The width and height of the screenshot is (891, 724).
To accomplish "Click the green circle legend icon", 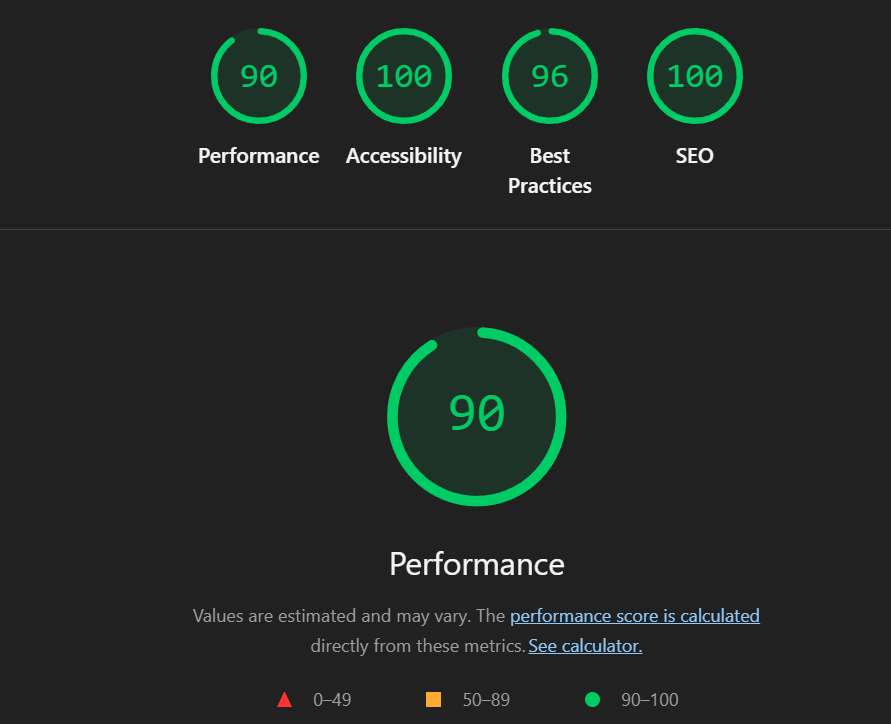I will click(x=592, y=700).
